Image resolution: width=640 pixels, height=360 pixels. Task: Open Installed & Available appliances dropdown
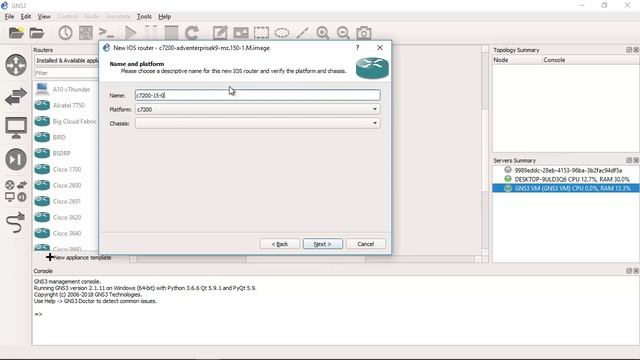[x=66, y=60]
